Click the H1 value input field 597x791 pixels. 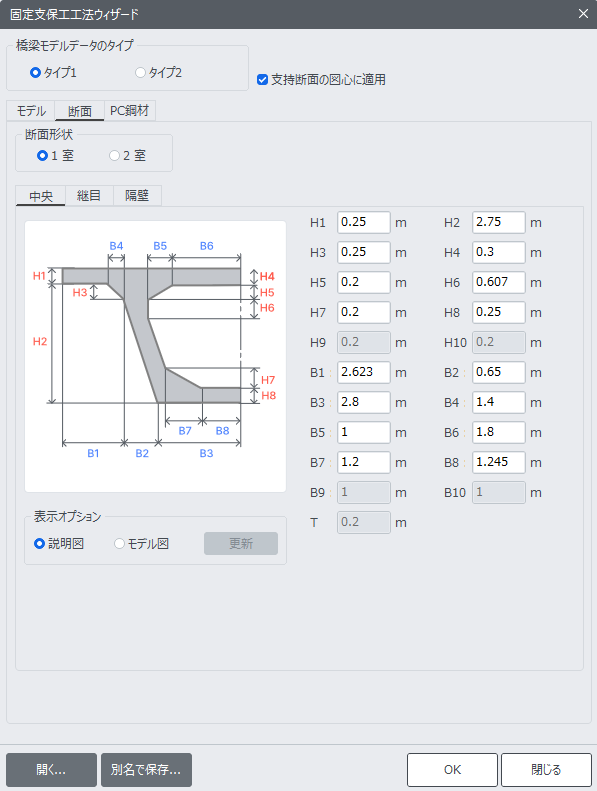click(363, 222)
